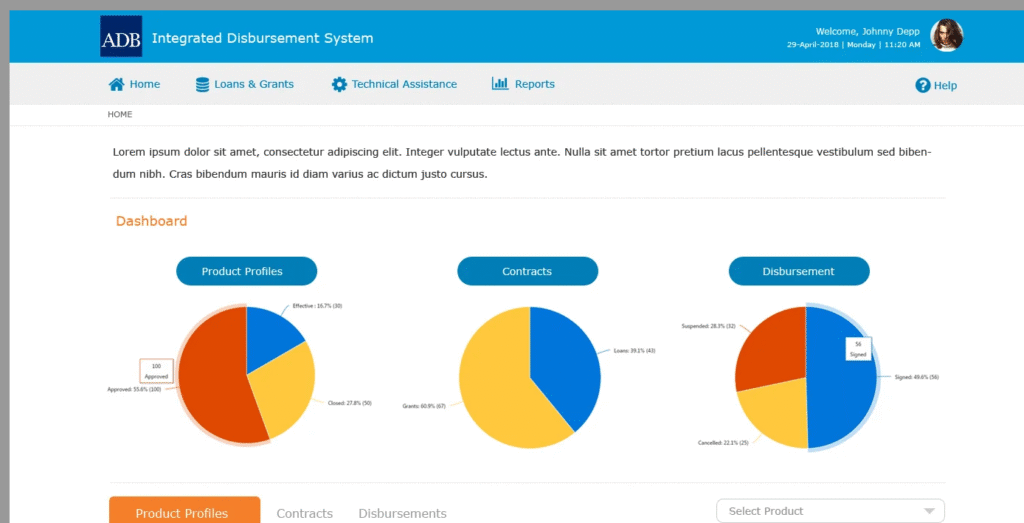Viewport: 1024px width, 523px height.
Task: Switch to the Disbursements tab
Action: 402,513
